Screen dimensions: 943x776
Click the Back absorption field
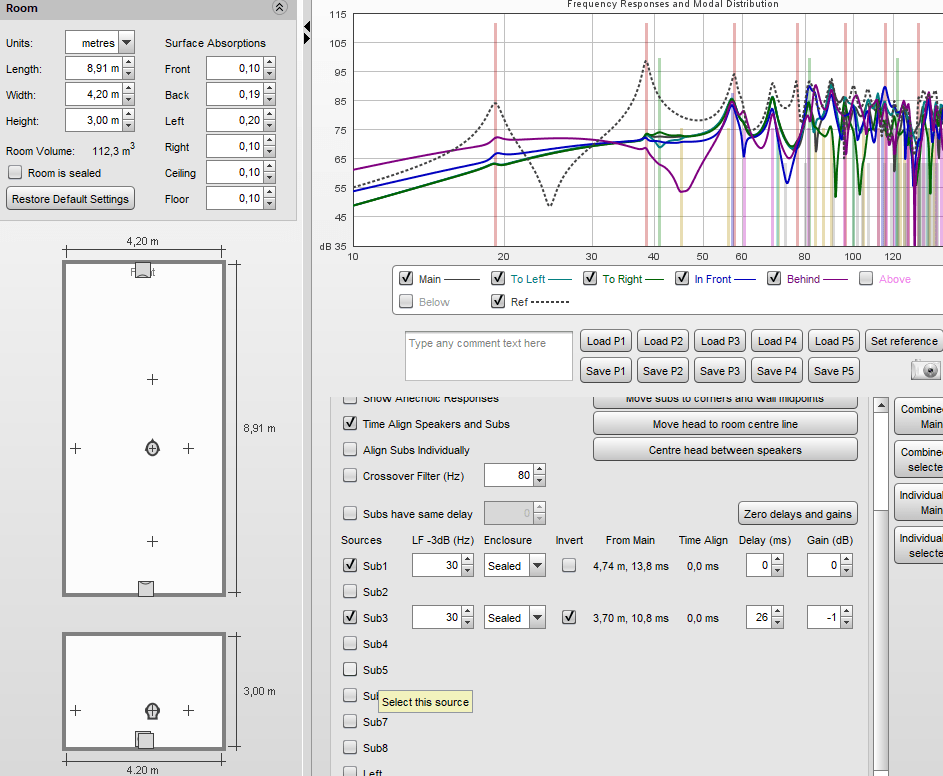pos(235,94)
